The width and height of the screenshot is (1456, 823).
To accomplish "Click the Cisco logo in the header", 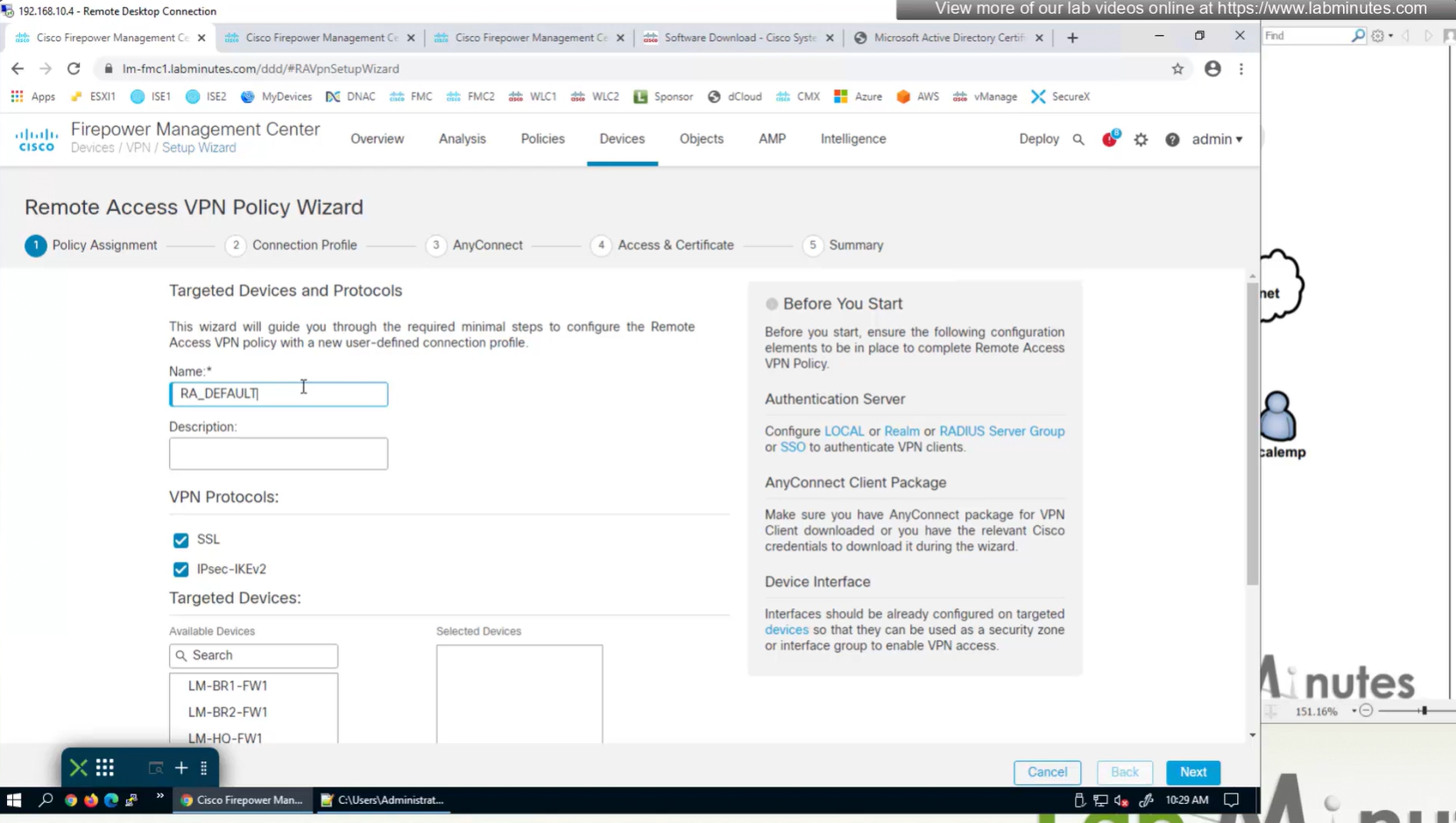I will pos(37,139).
